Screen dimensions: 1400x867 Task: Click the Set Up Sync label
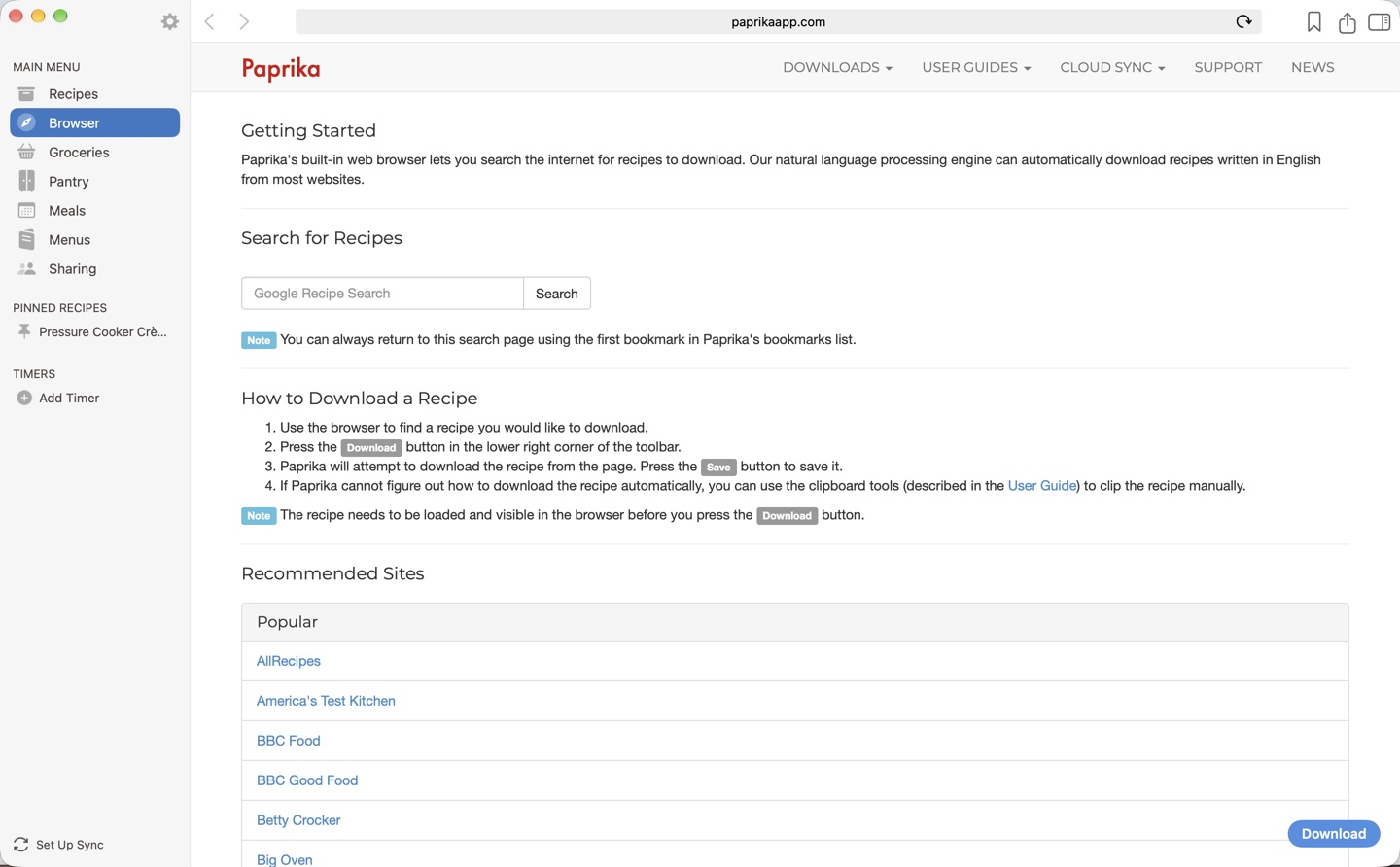pyautogui.click(x=70, y=845)
